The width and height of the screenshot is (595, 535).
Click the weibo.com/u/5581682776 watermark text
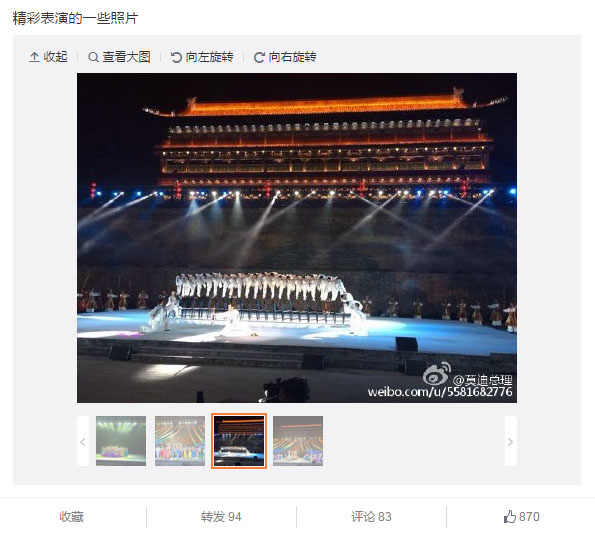pos(440,392)
